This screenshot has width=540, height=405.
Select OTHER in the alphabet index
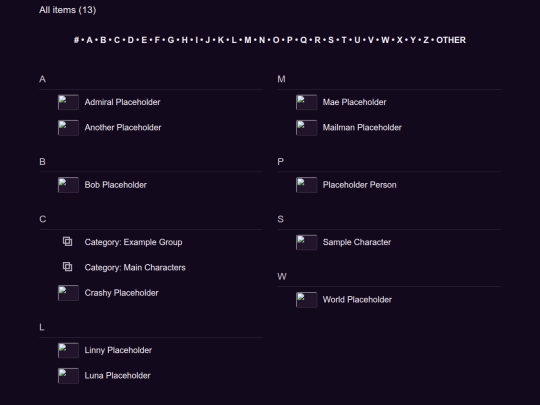click(451, 40)
